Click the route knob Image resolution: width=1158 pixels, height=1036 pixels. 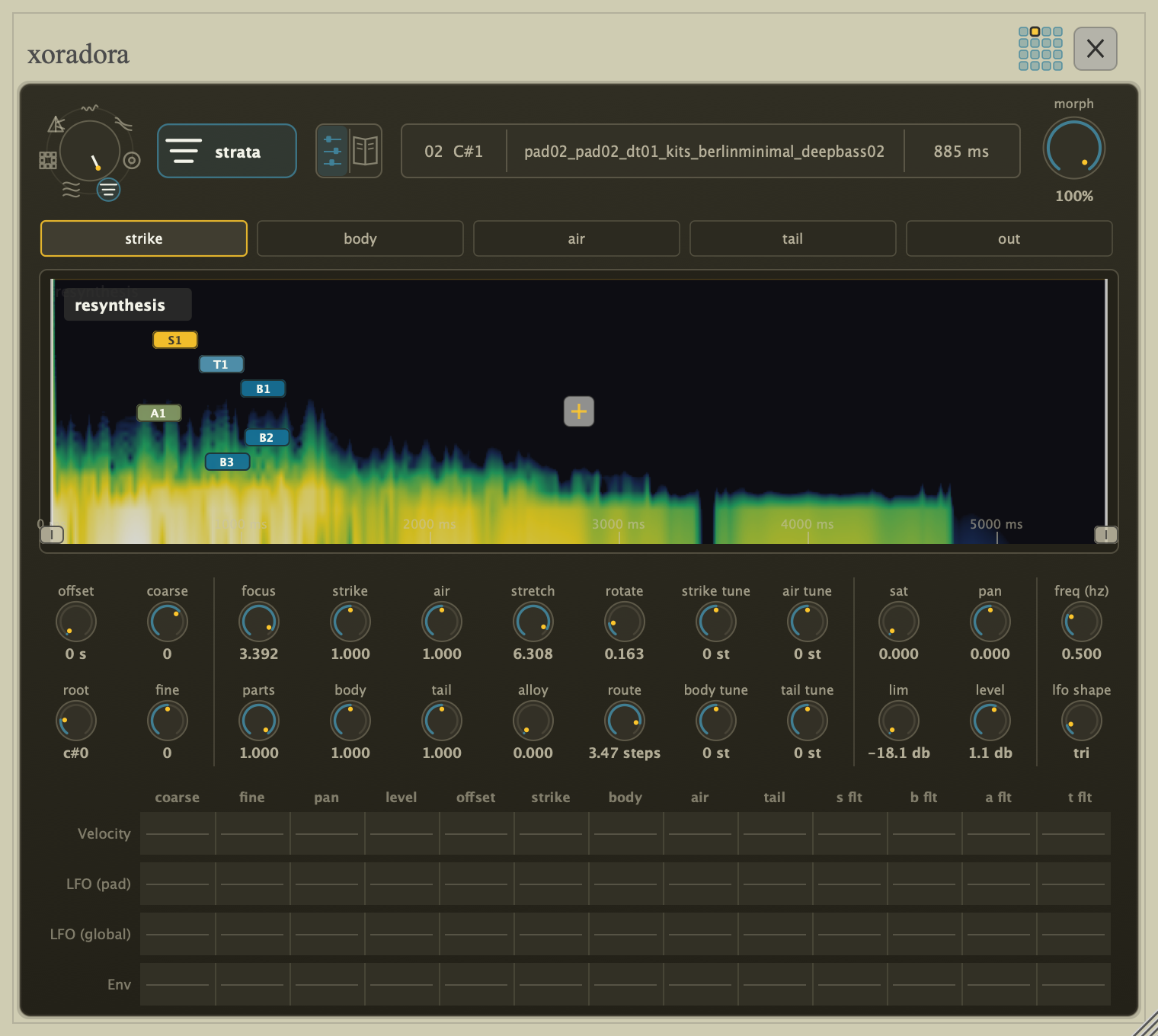point(625,721)
